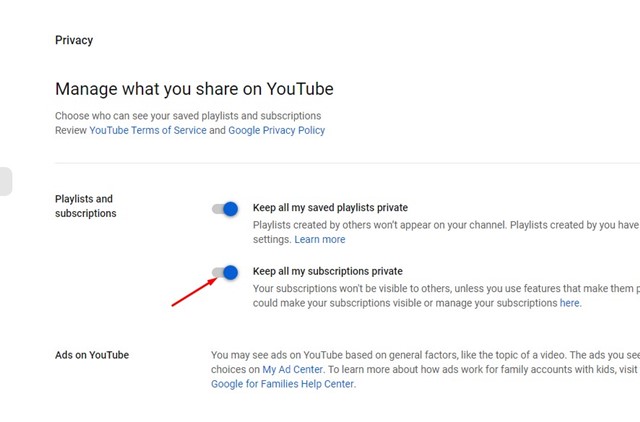Click the "here" manage subscriptions link
Screen dimensions: 640x422
click(569, 303)
